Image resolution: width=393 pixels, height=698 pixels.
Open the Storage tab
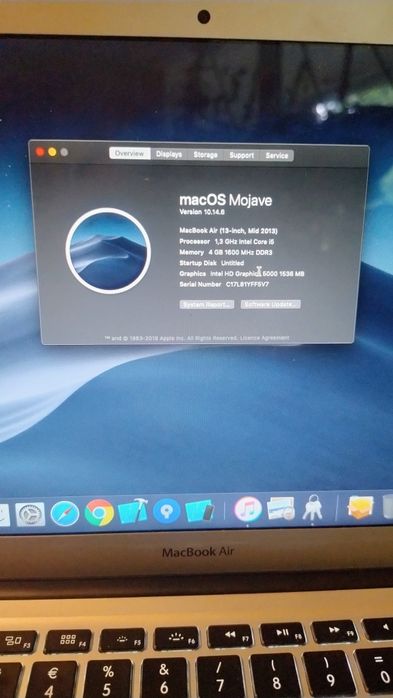tap(205, 155)
